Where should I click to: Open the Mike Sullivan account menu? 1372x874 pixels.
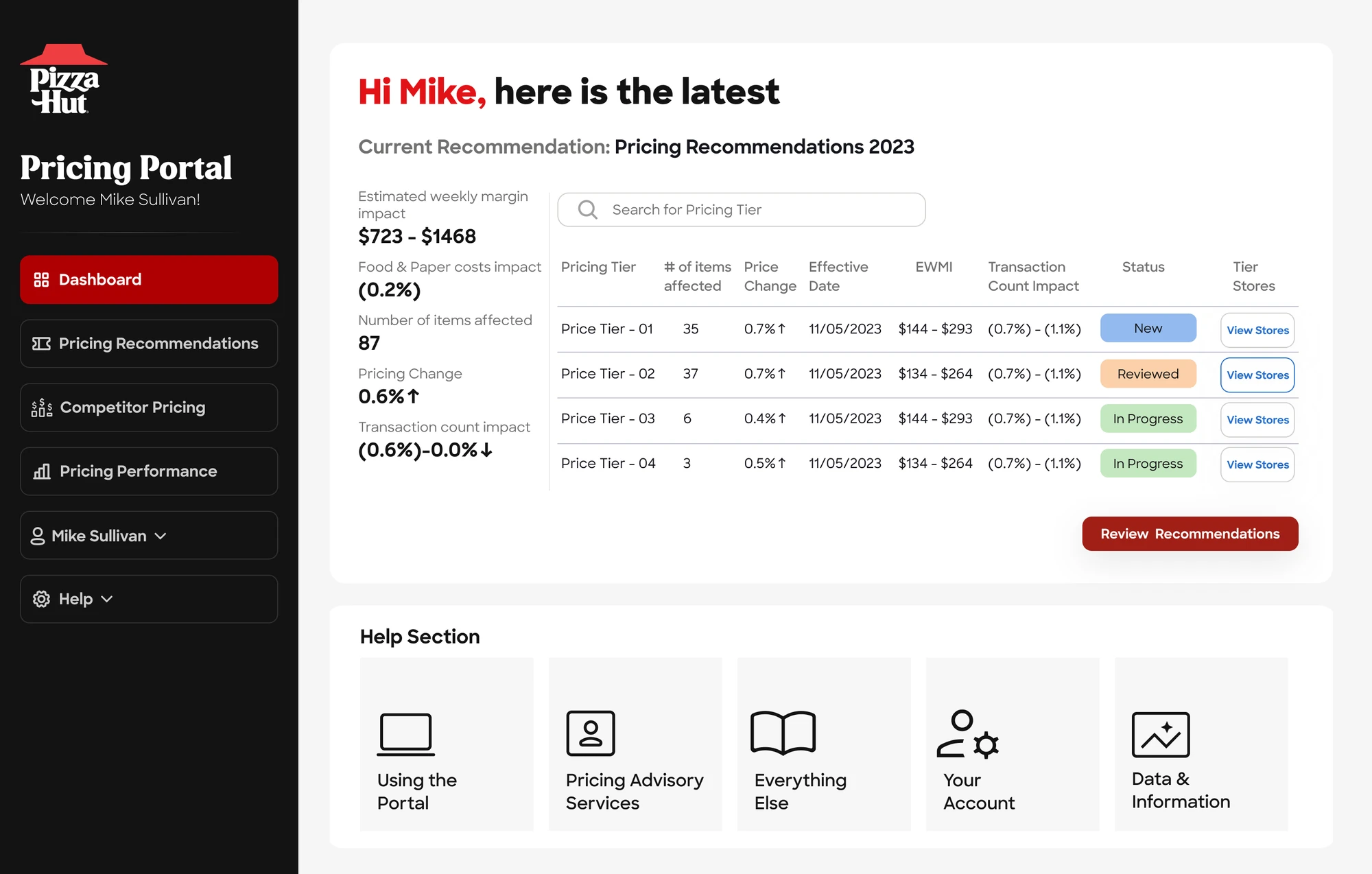coord(149,535)
